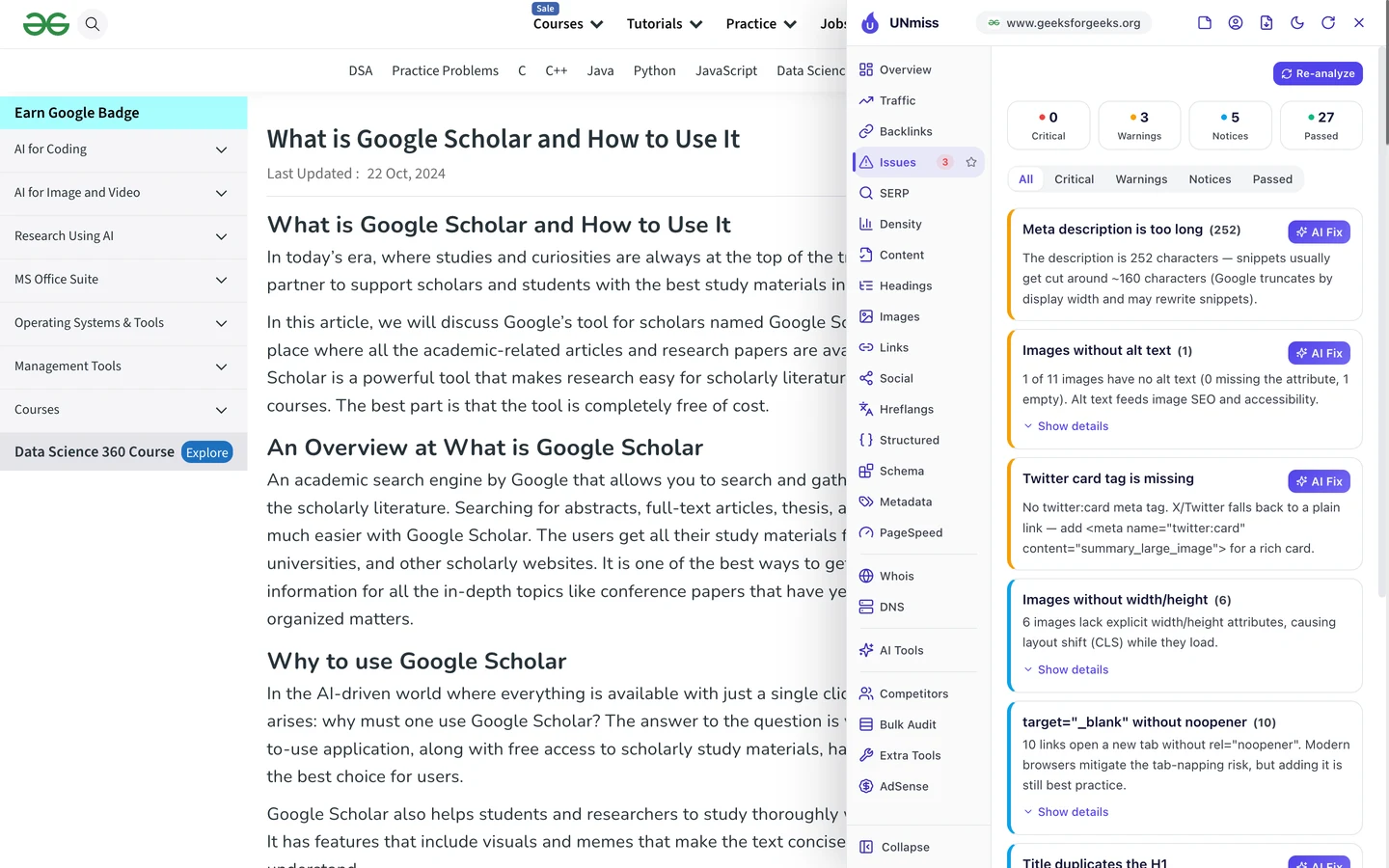The width and height of the screenshot is (1389, 868).
Task: Expand the Management Tools menu
Action: (x=123, y=366)
